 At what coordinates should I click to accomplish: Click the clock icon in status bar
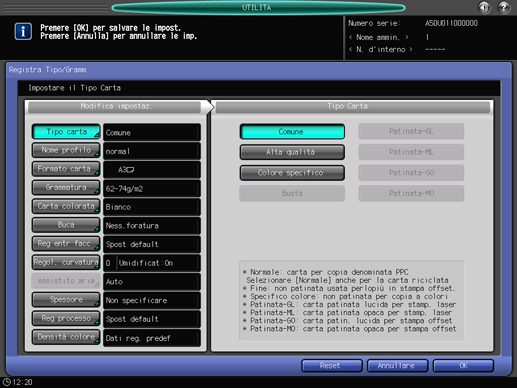click(x=6, y=382)
